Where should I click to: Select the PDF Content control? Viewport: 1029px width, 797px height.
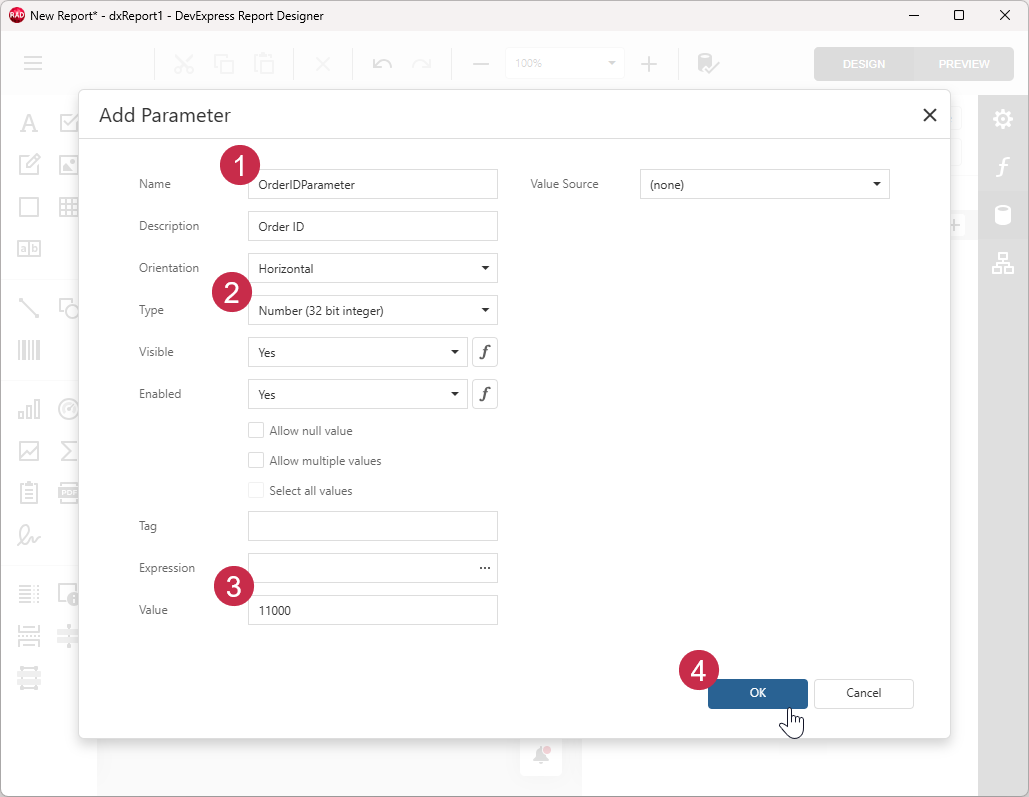(x=68, y=492)
